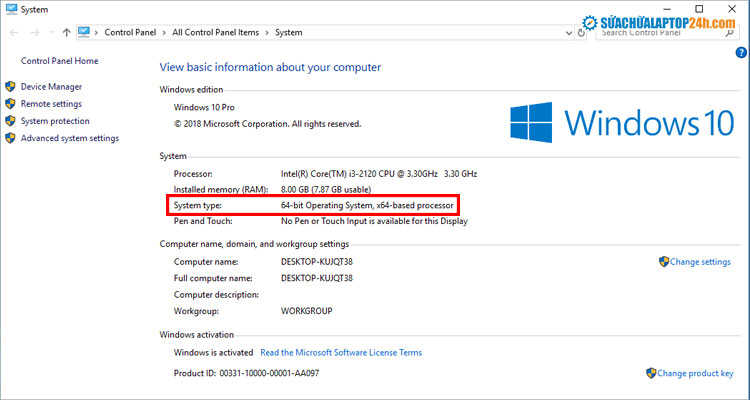
Task: Click the shield icon beside Change settings
Action: click(663, 262)
